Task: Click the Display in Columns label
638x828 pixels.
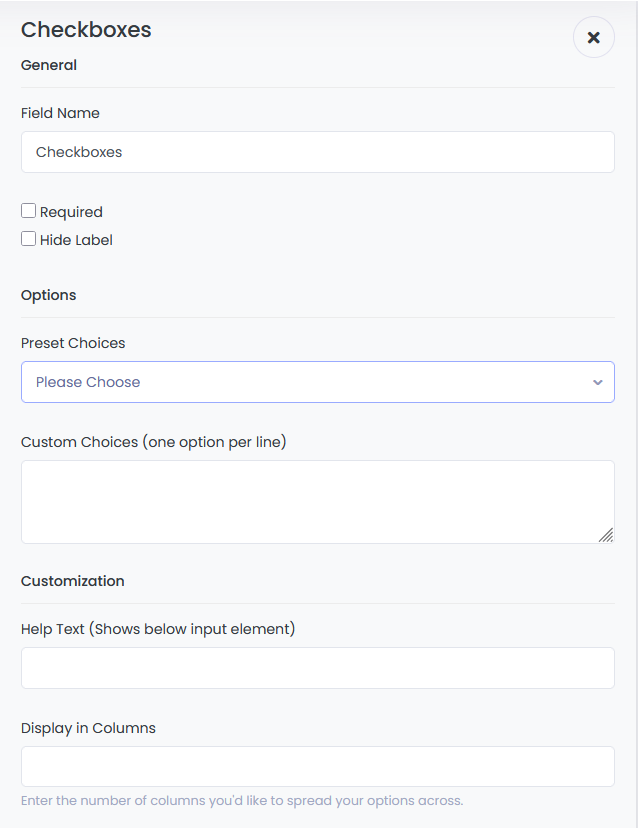Action: [x=88, y=728]
